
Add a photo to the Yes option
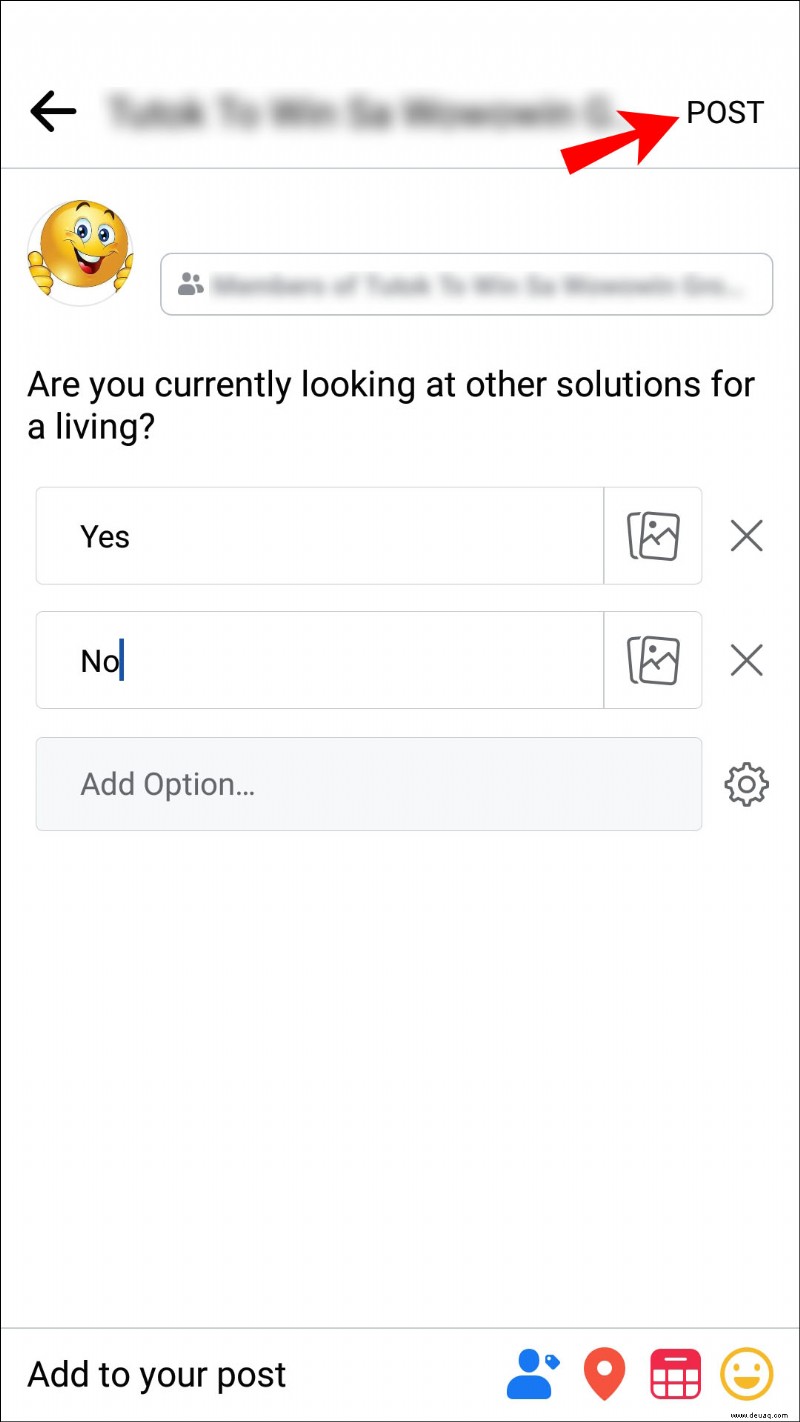[653, 536]
